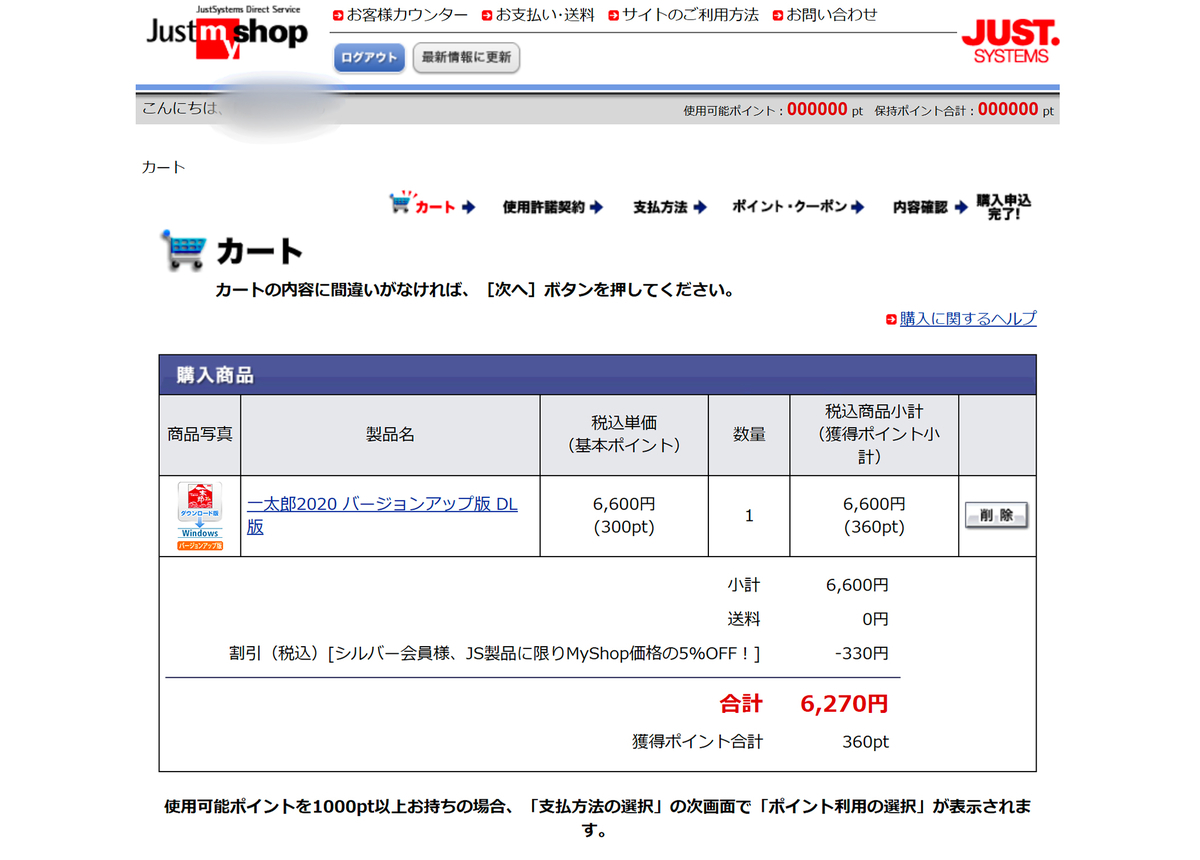
Task: Click the red arrow icon before 購入に関するヘルプ
Action: point(891,319)
